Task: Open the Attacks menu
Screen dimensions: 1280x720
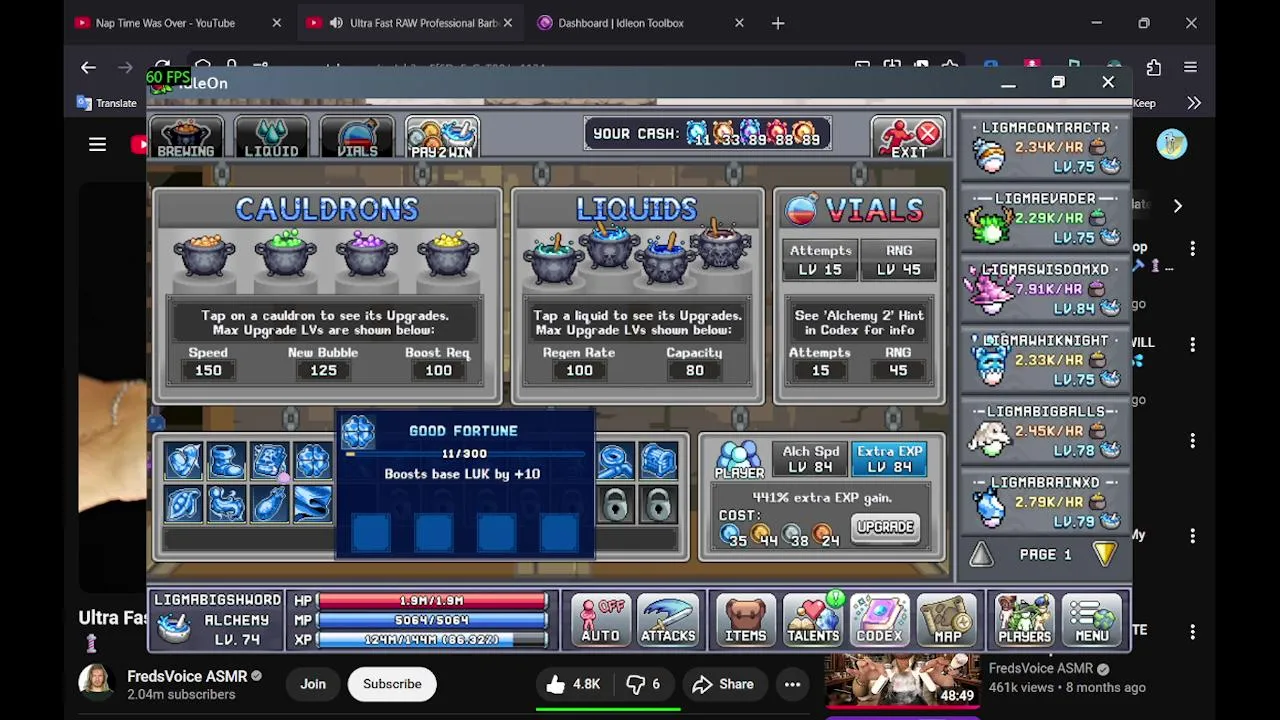Action: 668,621
